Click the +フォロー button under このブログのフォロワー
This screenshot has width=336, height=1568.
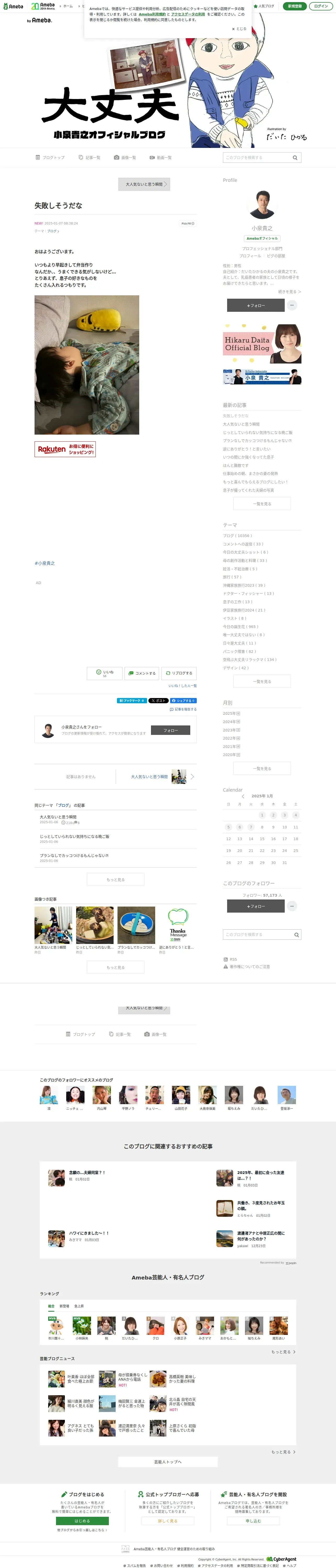[x=255, y=906]
